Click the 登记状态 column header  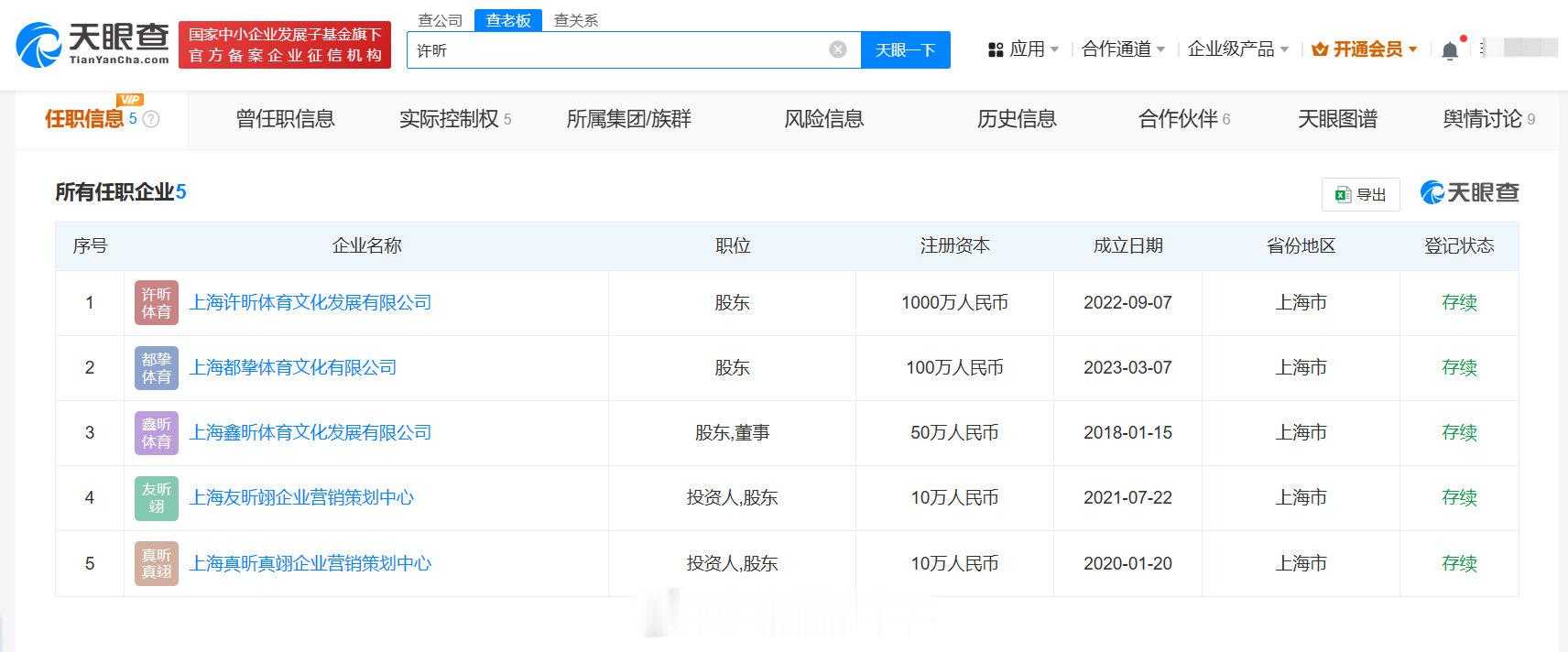[1459, 245]
